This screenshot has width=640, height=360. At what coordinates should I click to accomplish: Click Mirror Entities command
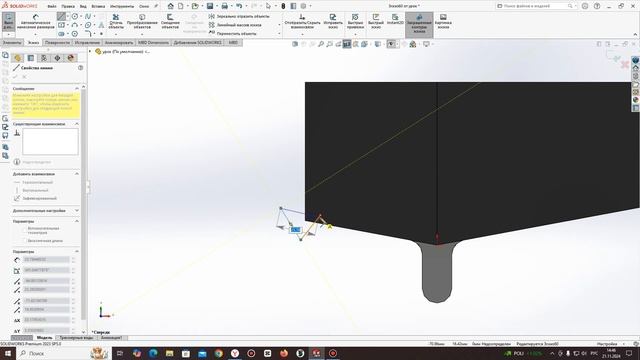(x=239, y=16)
